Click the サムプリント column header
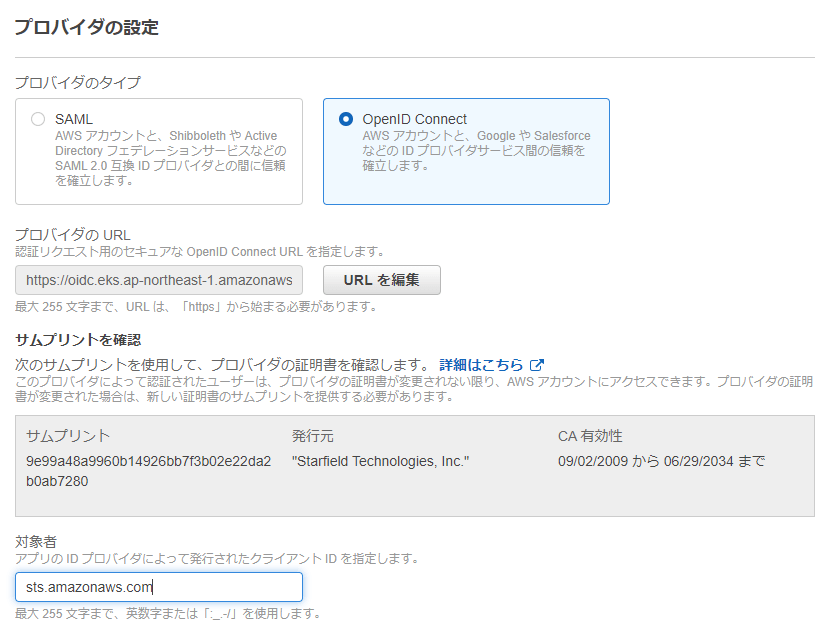Image resolution: width=828 pixels, height=631 pixels. pos(68,436)
